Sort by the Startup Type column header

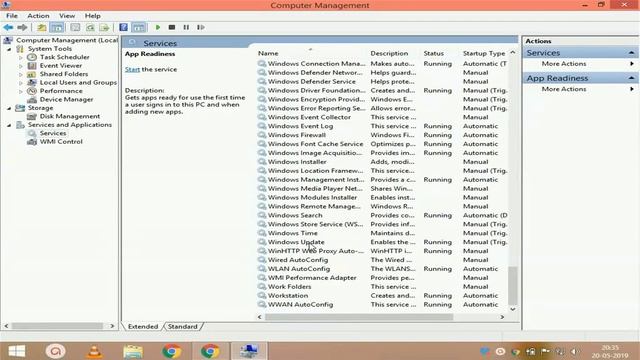[484, 53]
